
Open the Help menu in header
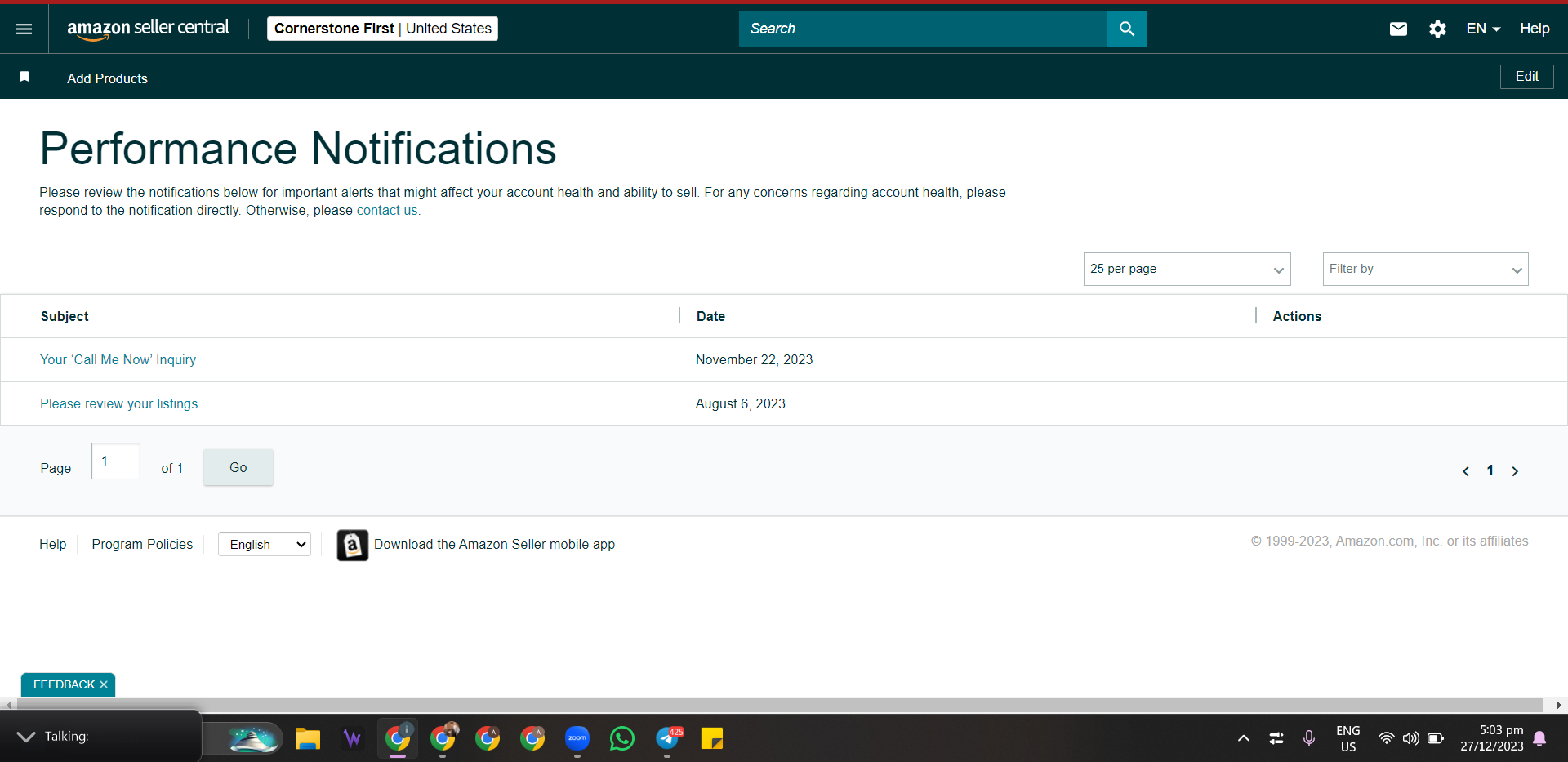pos(1535,29)
